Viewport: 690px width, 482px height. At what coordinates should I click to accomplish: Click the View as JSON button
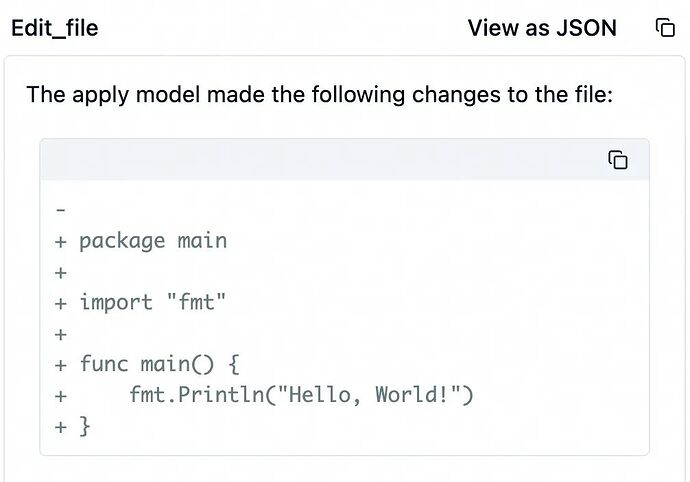coord(542,28)
